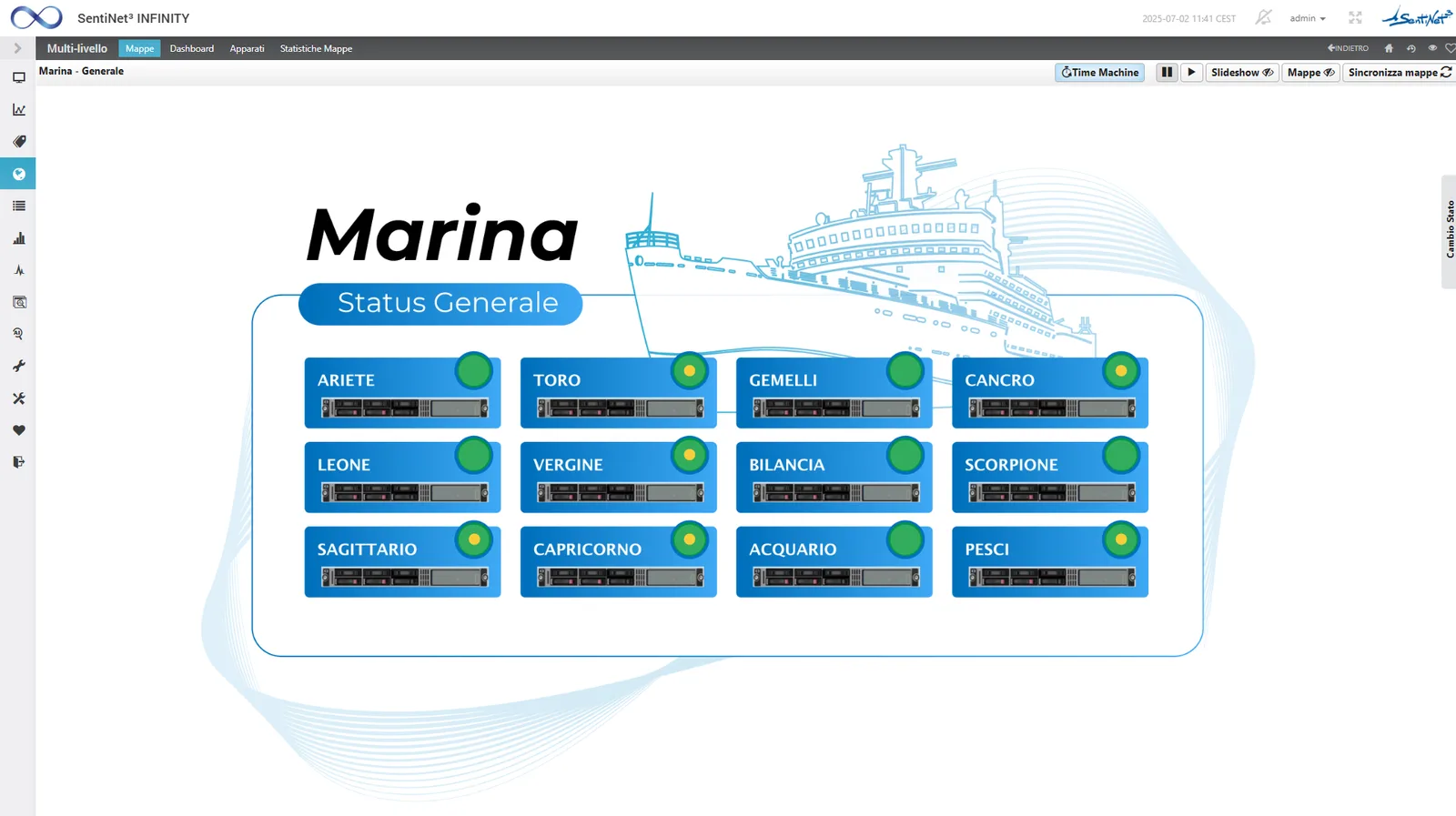Image resolution: width=1456 pixels, height=816 pixels.
Task: Open the crossed tools icon in the sidebar
Action: tap(18, 398)
